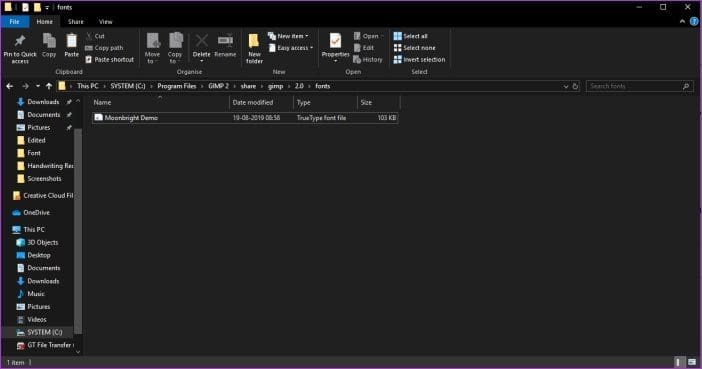Open Creative Cloud Files in sidebar

47,195
